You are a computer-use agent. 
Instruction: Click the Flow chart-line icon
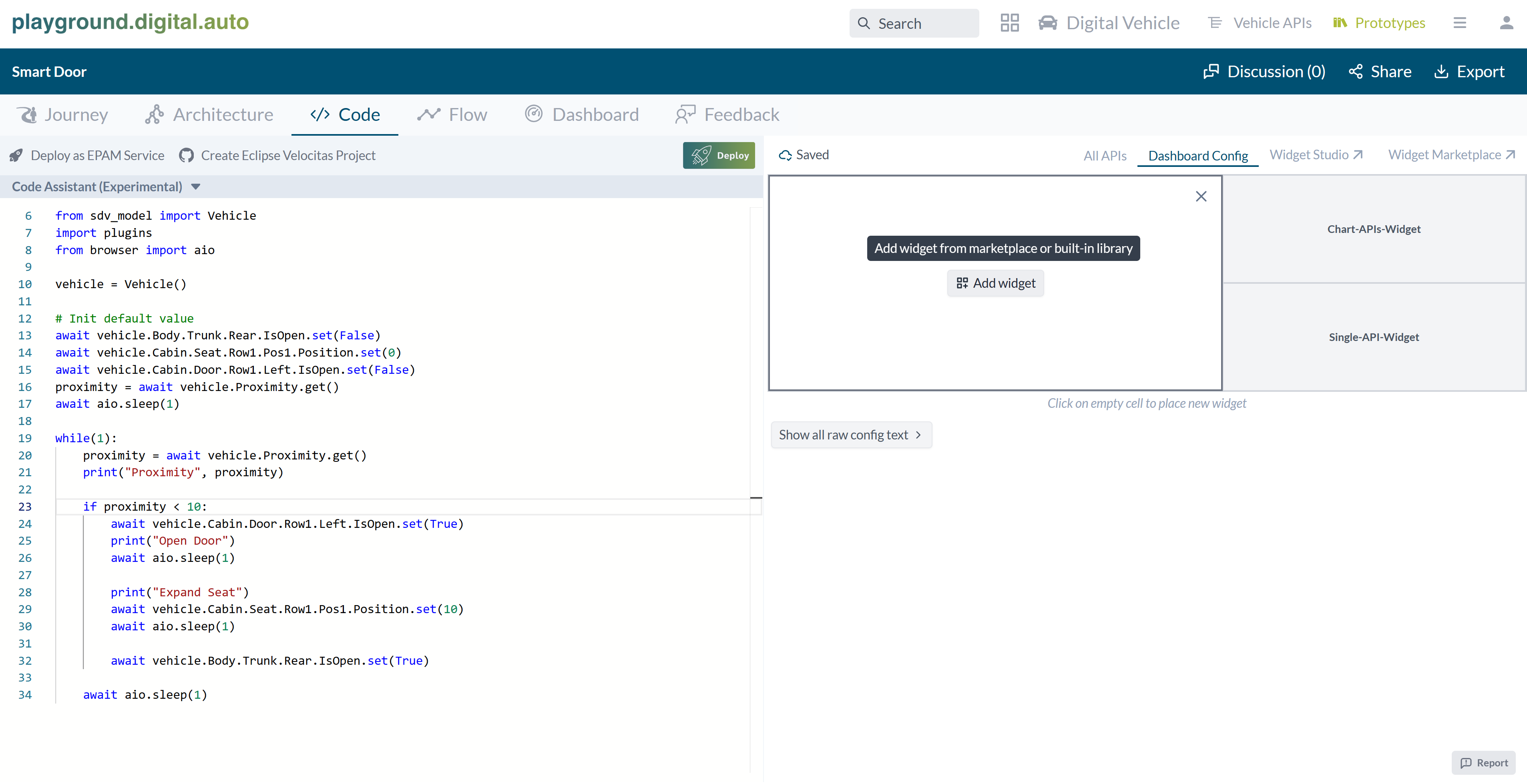pyautogui.click(x=428, y=114)
